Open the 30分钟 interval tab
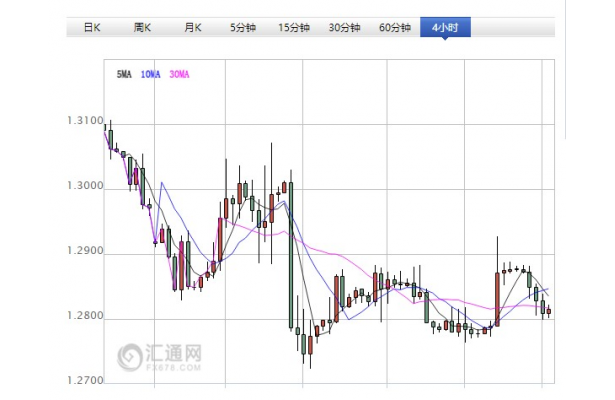Image resolution: width=615 pixels, height=400 pixels. coord(344,27)
